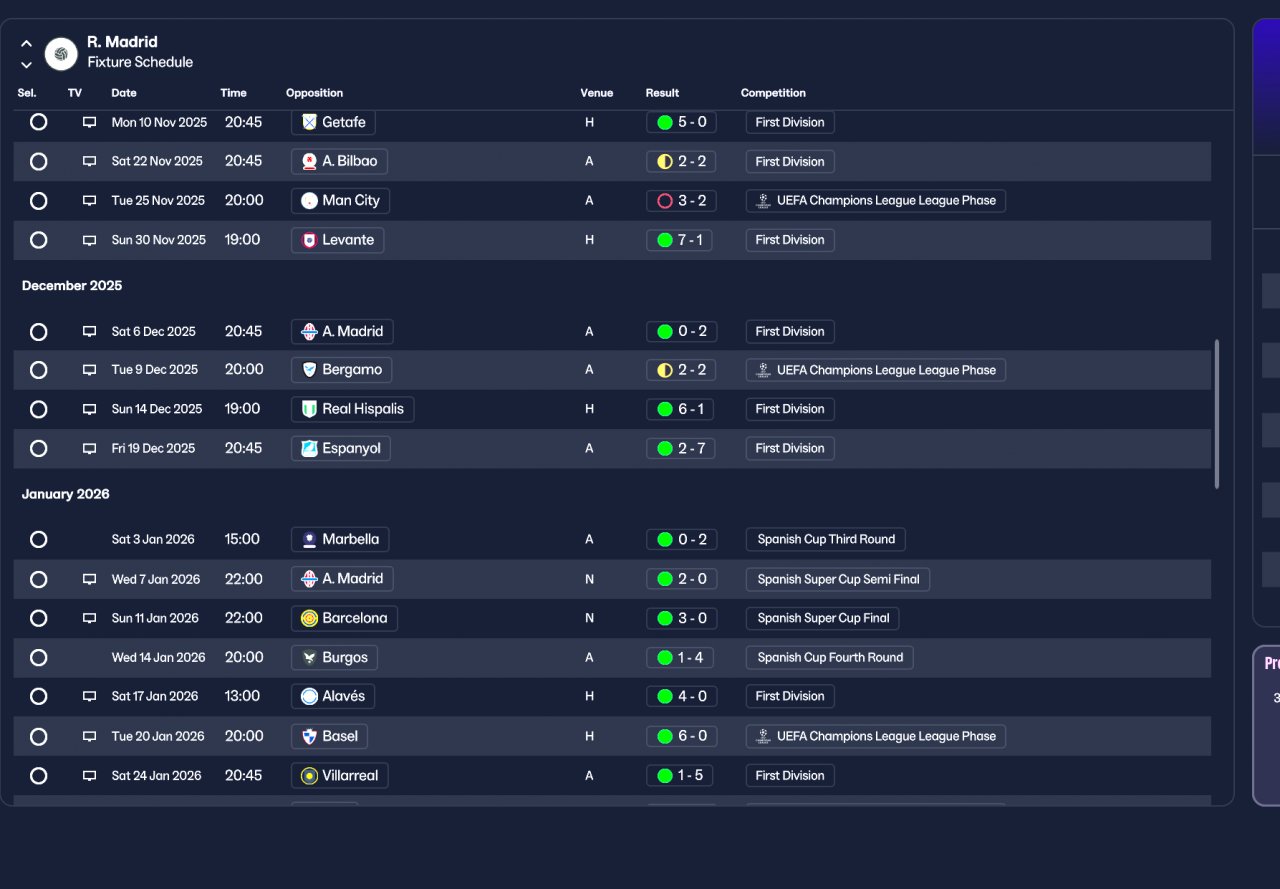Click the green win indicator for Real Hispalis
Screen dimensions: 1280x889
point(664,409)
